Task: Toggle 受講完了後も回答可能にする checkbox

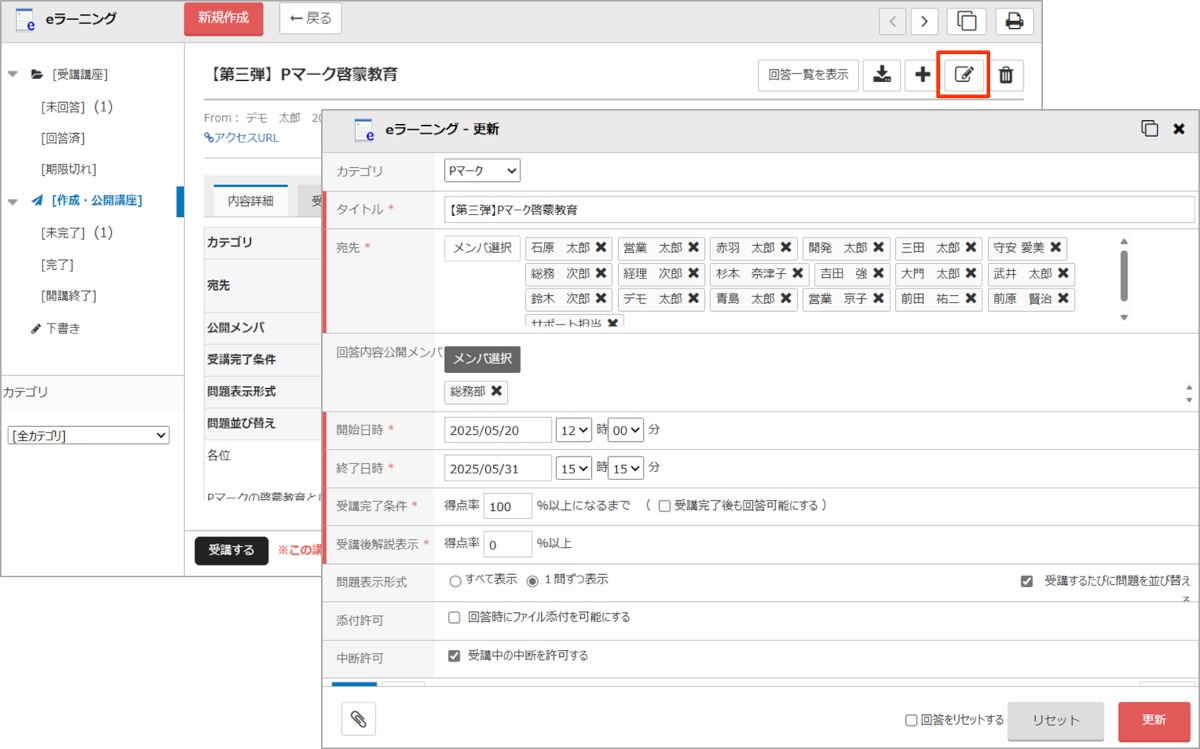Action: tap(664, 506)
